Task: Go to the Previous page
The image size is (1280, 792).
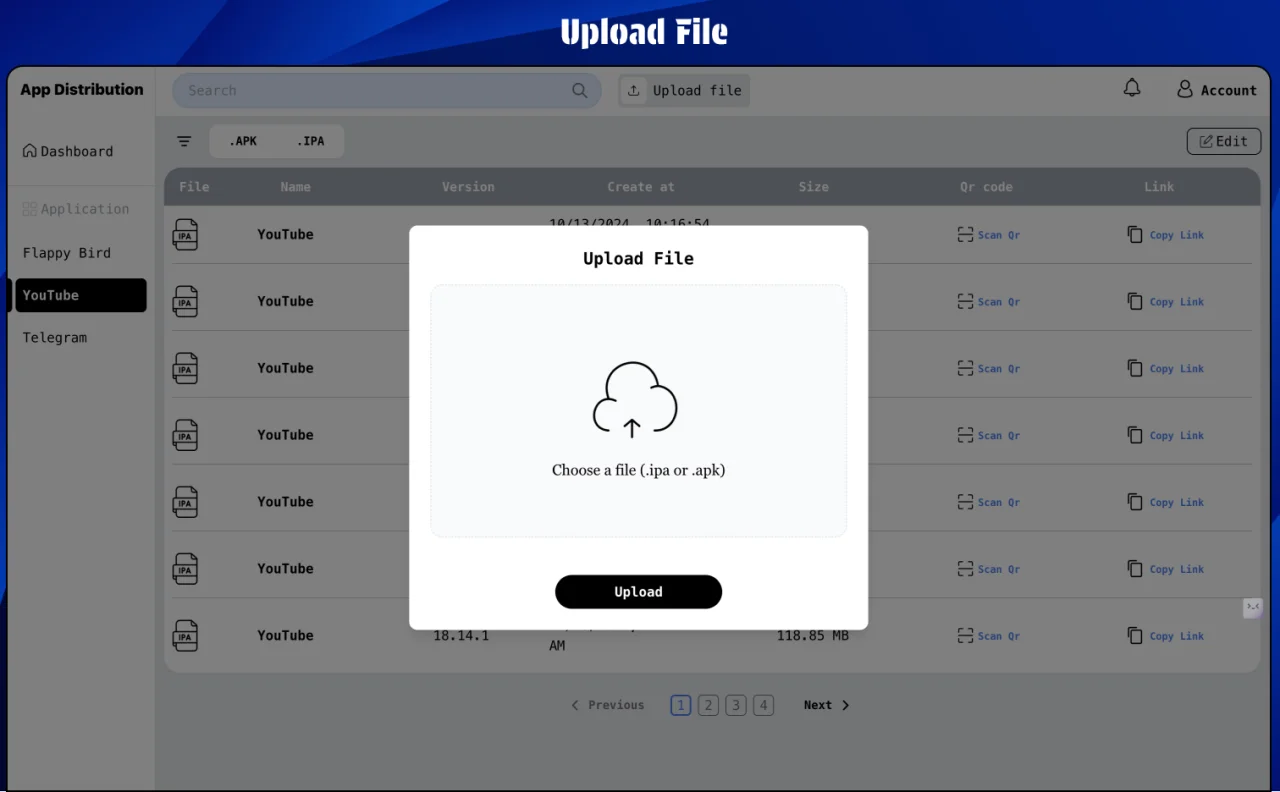Action: click(607, 705)
